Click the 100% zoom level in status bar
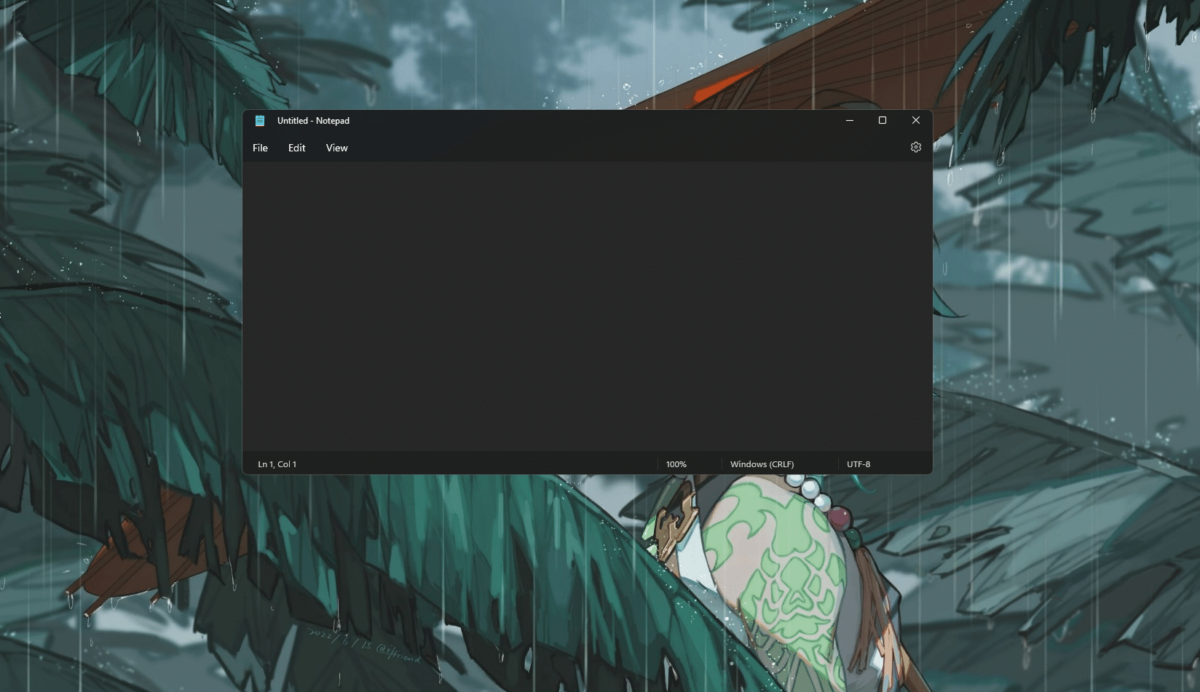 click(676, 464)
